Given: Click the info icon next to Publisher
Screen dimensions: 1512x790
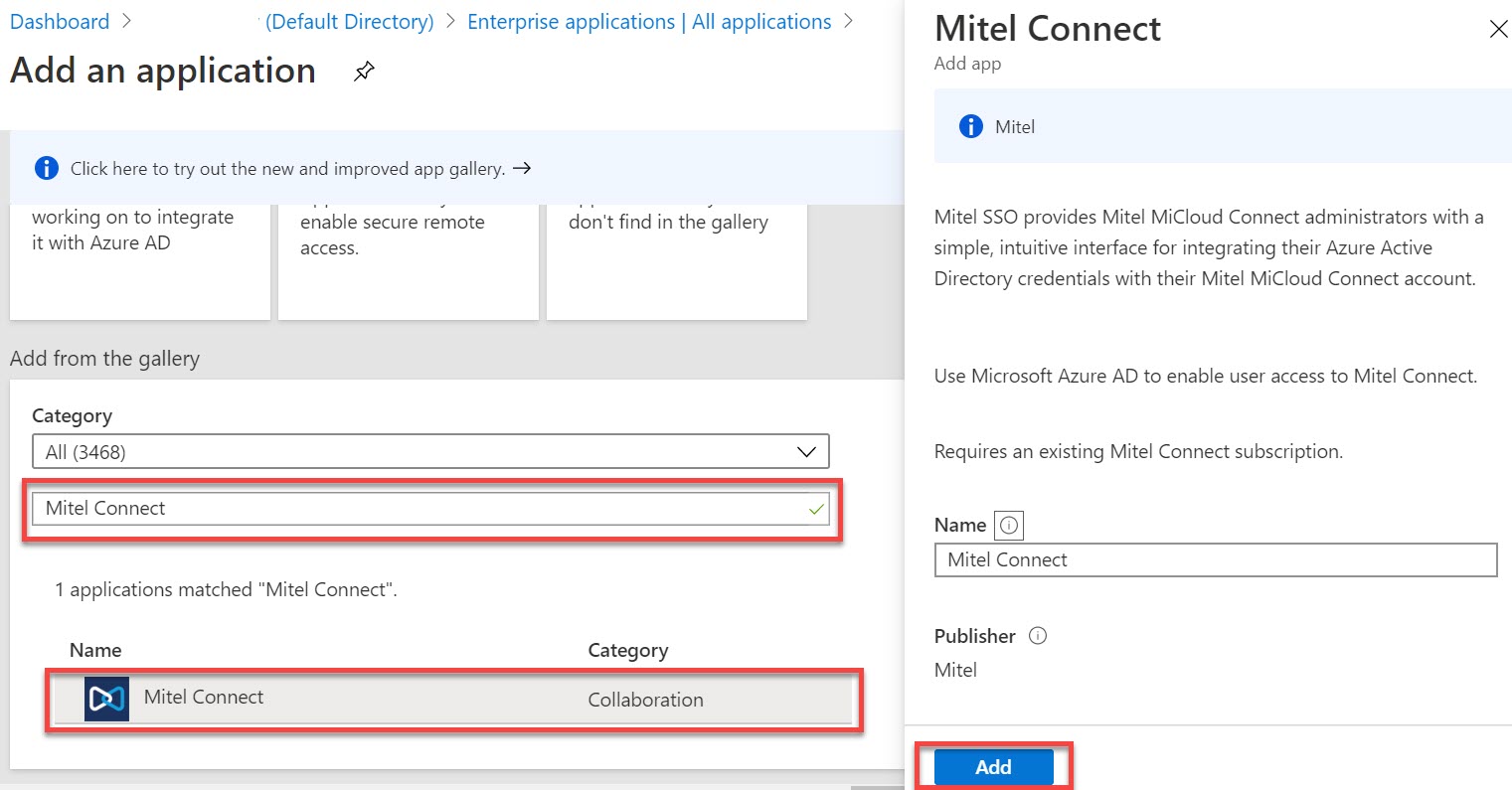Looking at the screenshot, I should 1037,636.
